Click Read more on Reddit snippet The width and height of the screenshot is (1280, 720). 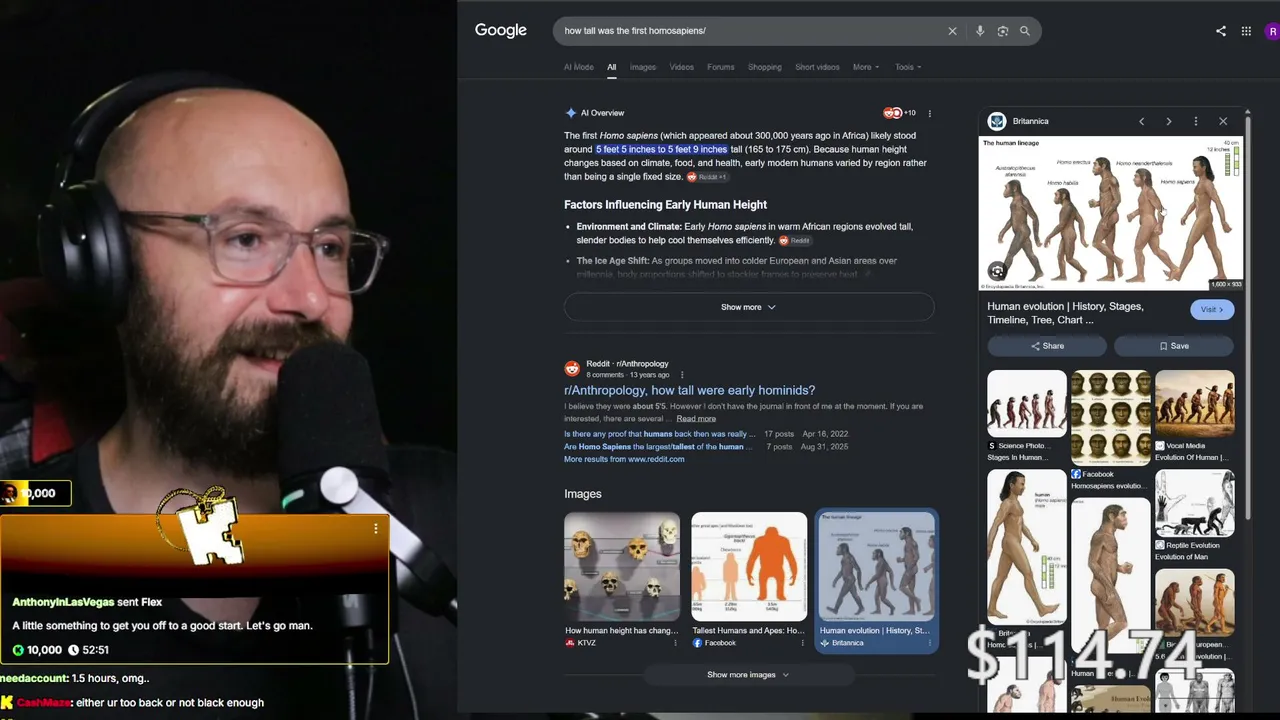(696, 418)
